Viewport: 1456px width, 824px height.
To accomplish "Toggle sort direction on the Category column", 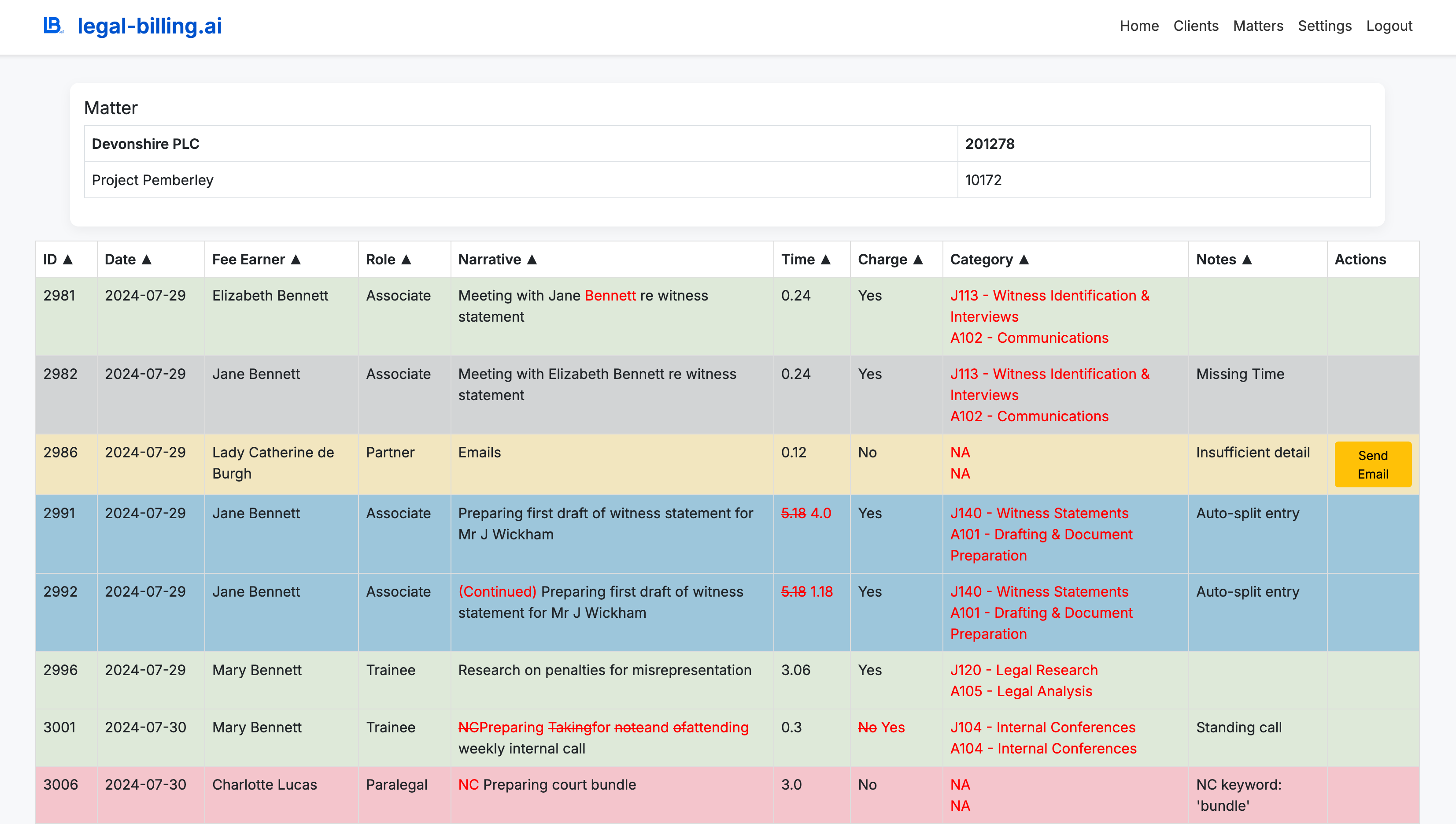I will pos(1024,259).
